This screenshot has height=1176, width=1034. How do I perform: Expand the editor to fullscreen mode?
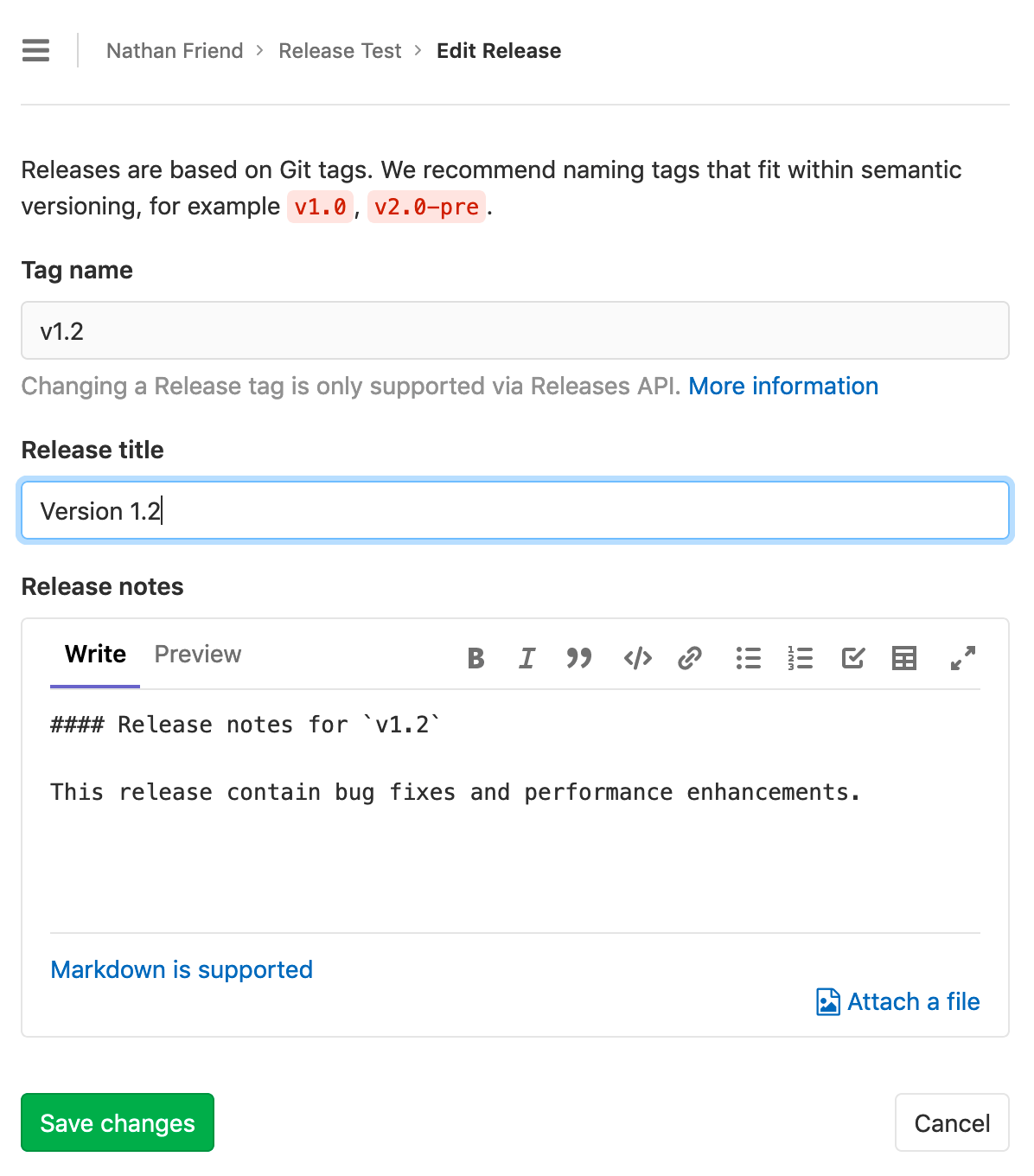click(961, 658)
